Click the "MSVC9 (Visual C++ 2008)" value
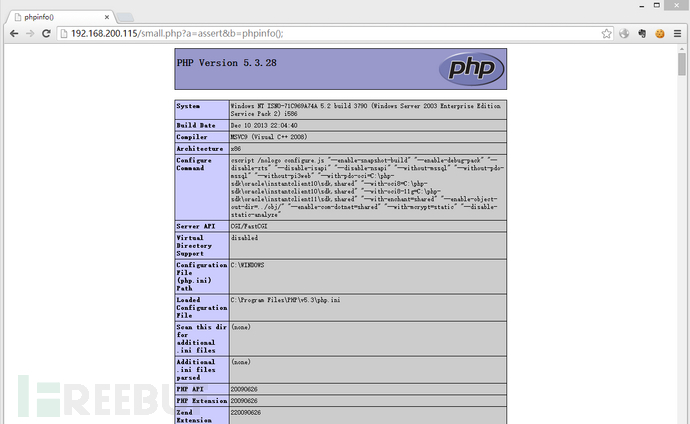Screen dimensions: 690x424 269,137
